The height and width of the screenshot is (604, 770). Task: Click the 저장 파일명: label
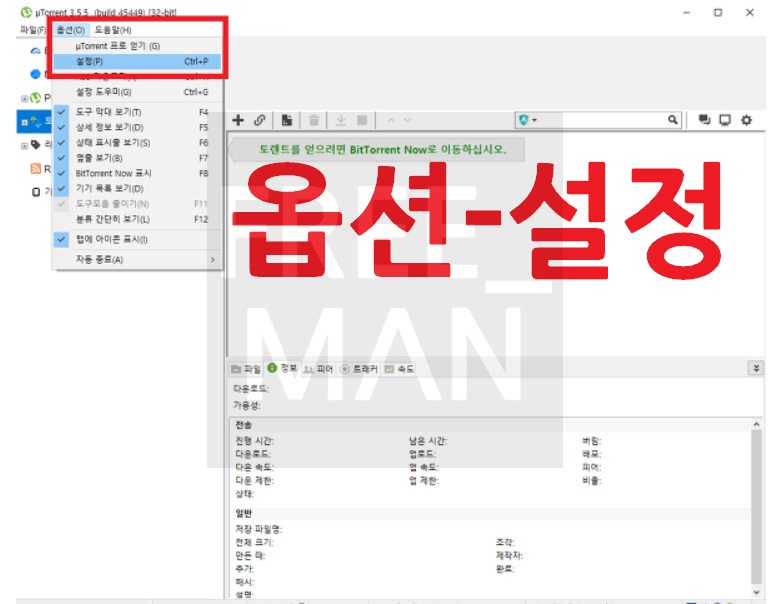point(259,529)
